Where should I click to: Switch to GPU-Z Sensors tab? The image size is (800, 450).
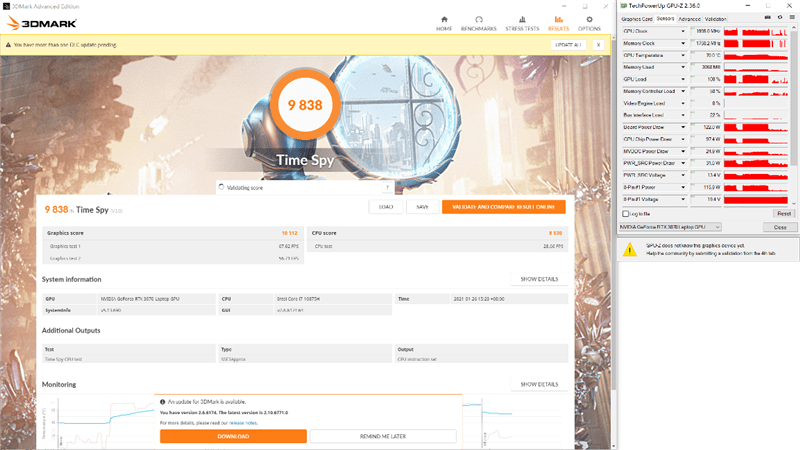(x=665, y=18)
